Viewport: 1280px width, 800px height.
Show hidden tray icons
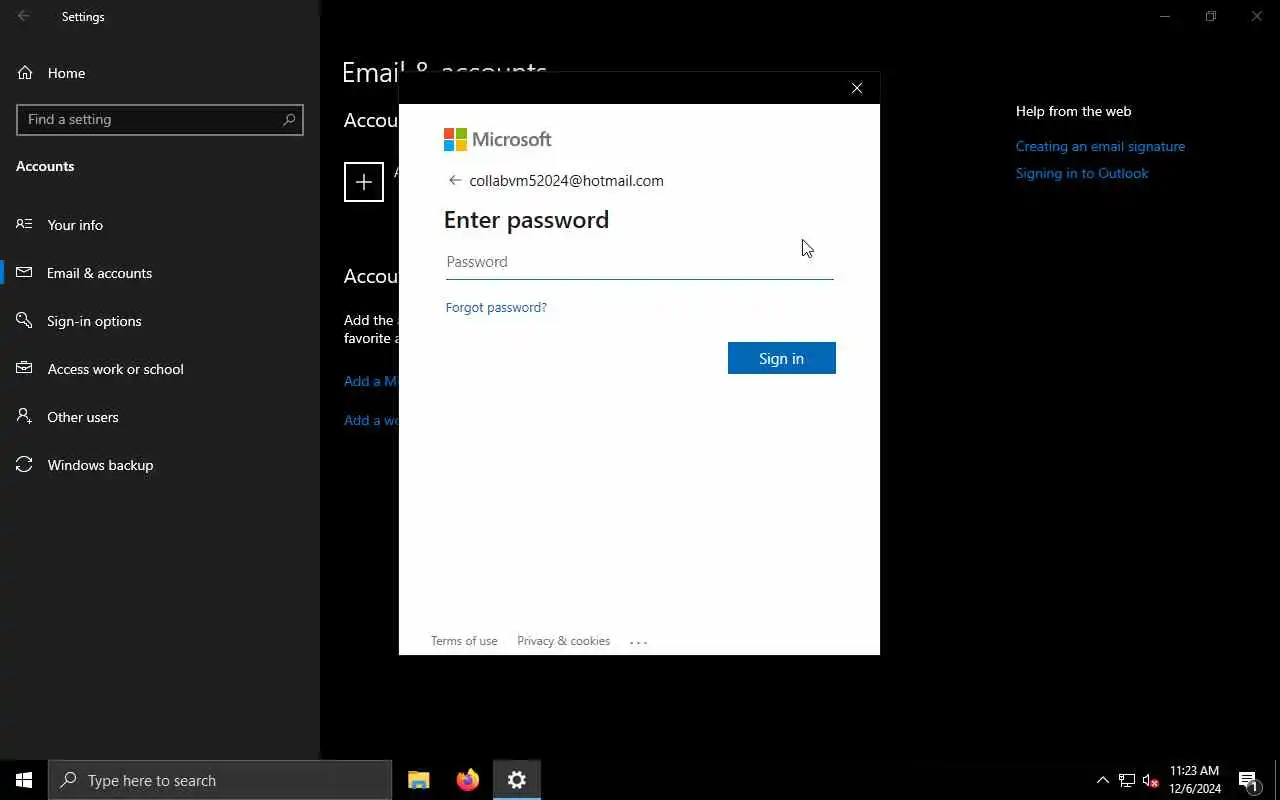(x=1103, y=780)
